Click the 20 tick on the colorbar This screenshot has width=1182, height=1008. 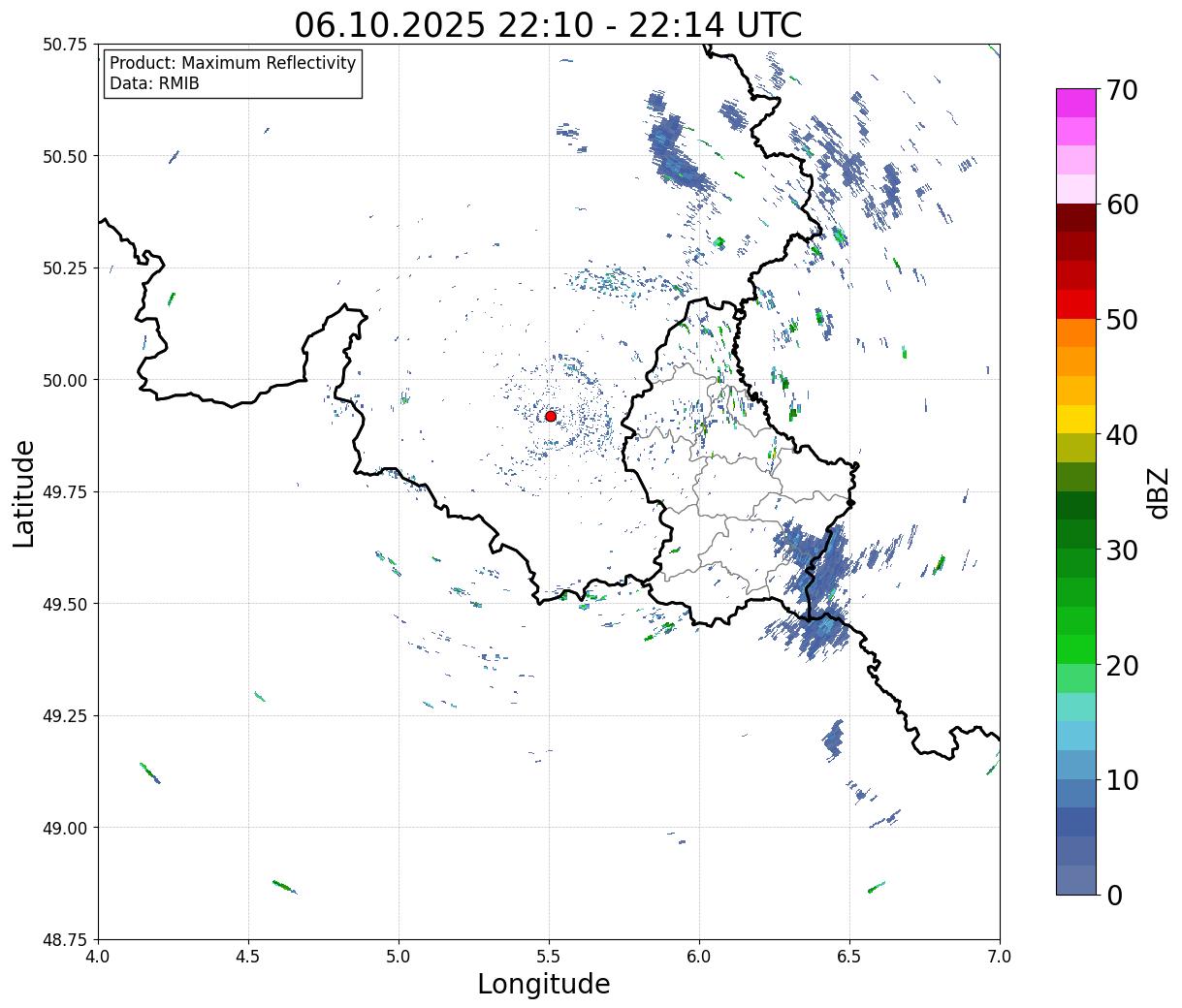[1121, 665]
